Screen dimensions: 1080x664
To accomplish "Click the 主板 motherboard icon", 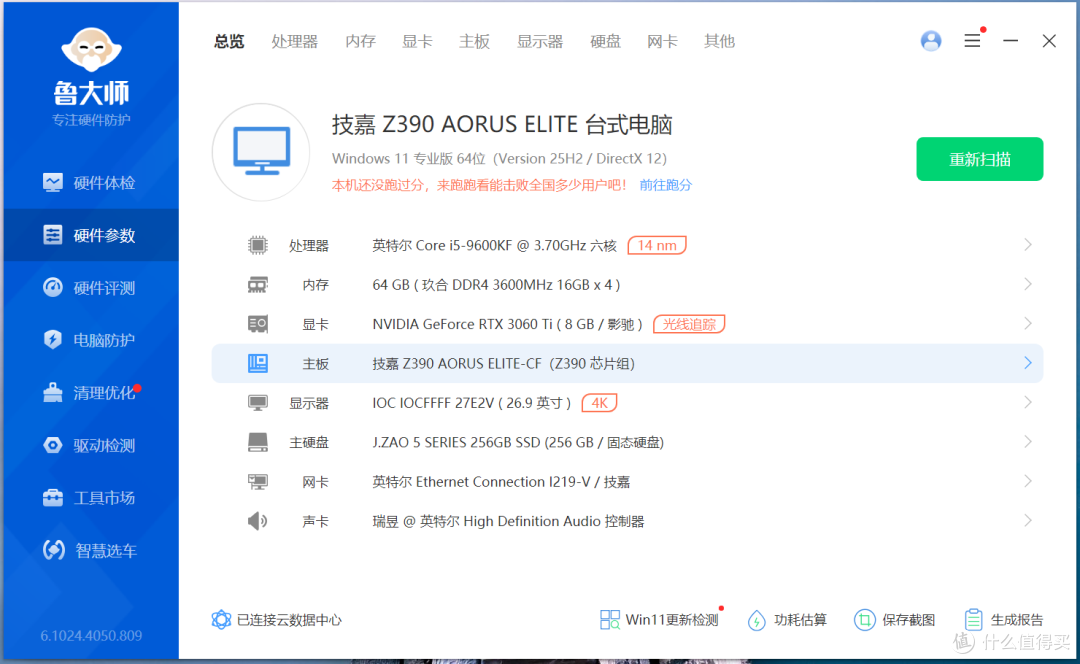I will pos(258,363).
